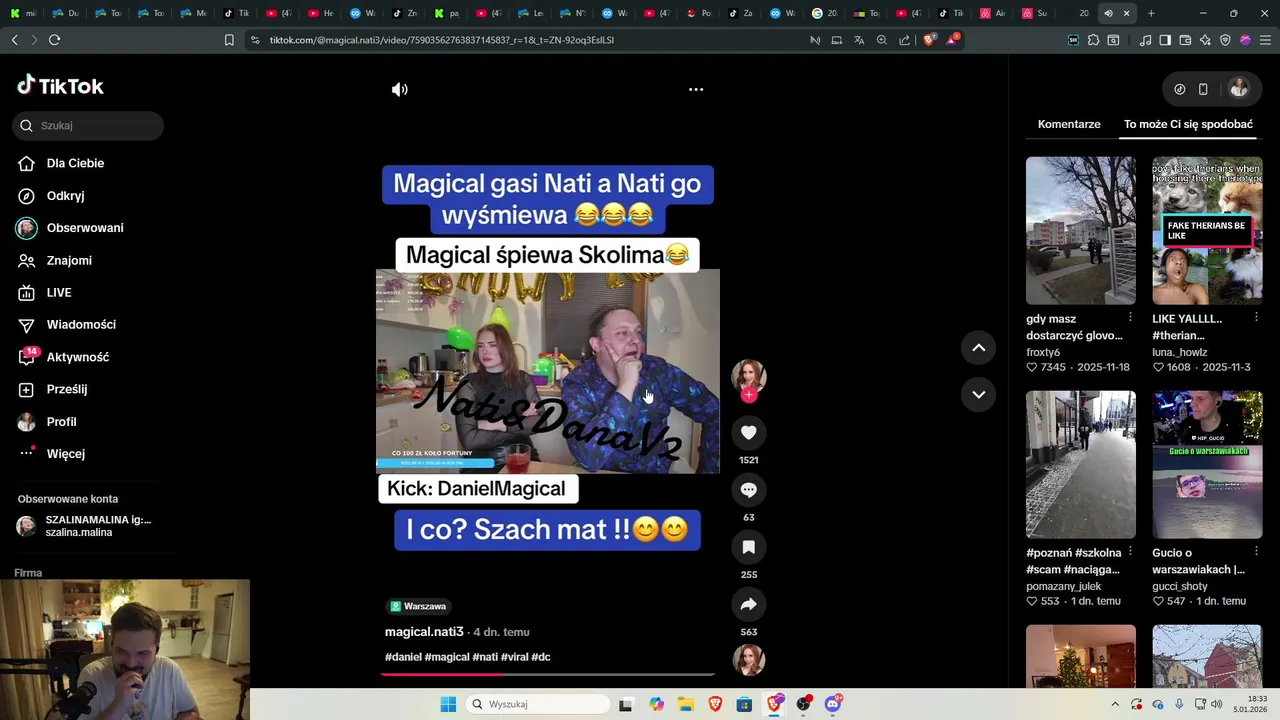This screenshot has height=720, width=1280.
Task: Open the coins icon in top right
Action: [x=1180, y=89]
